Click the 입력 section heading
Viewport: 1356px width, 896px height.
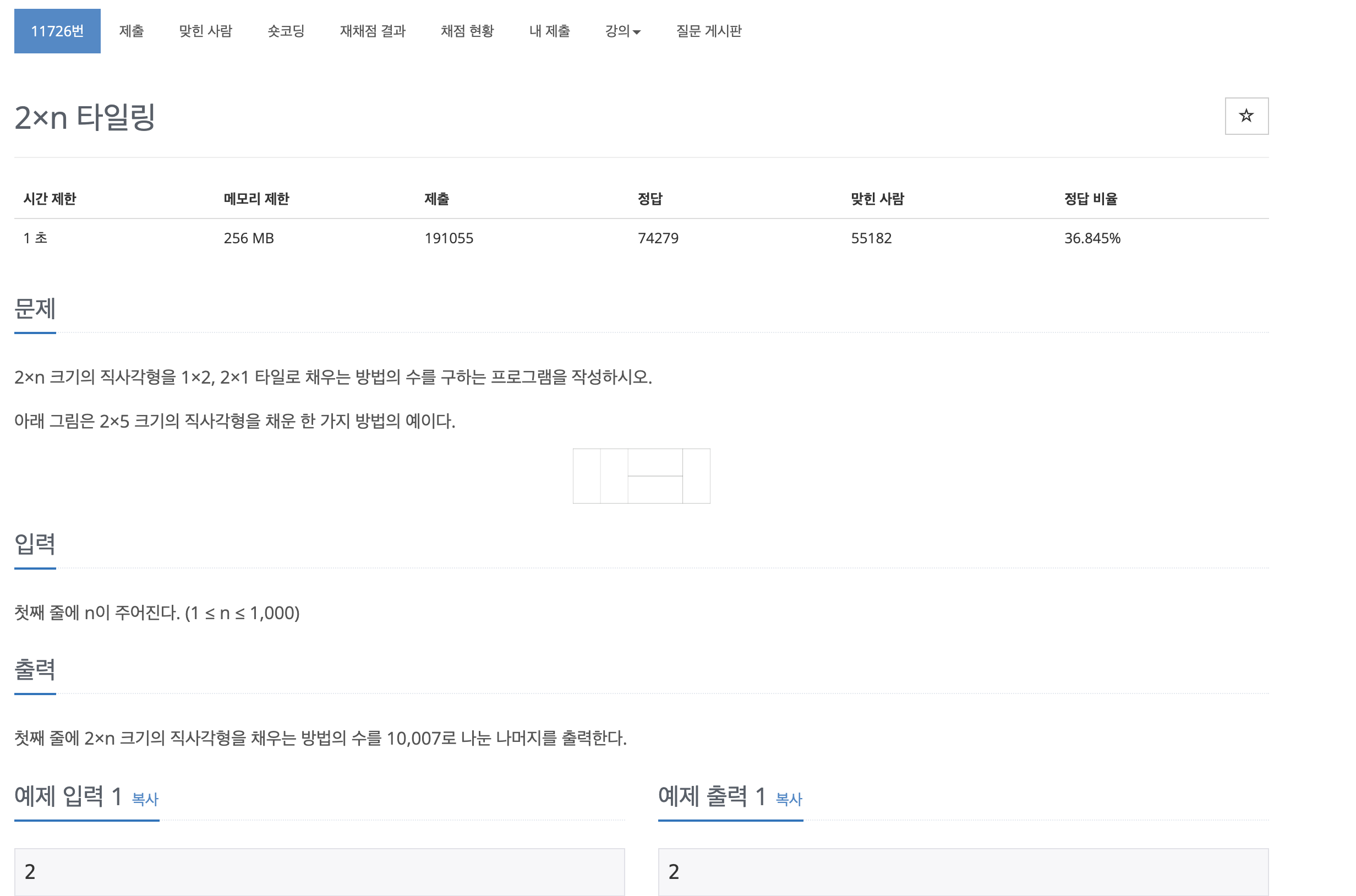(x=35, y=544)
